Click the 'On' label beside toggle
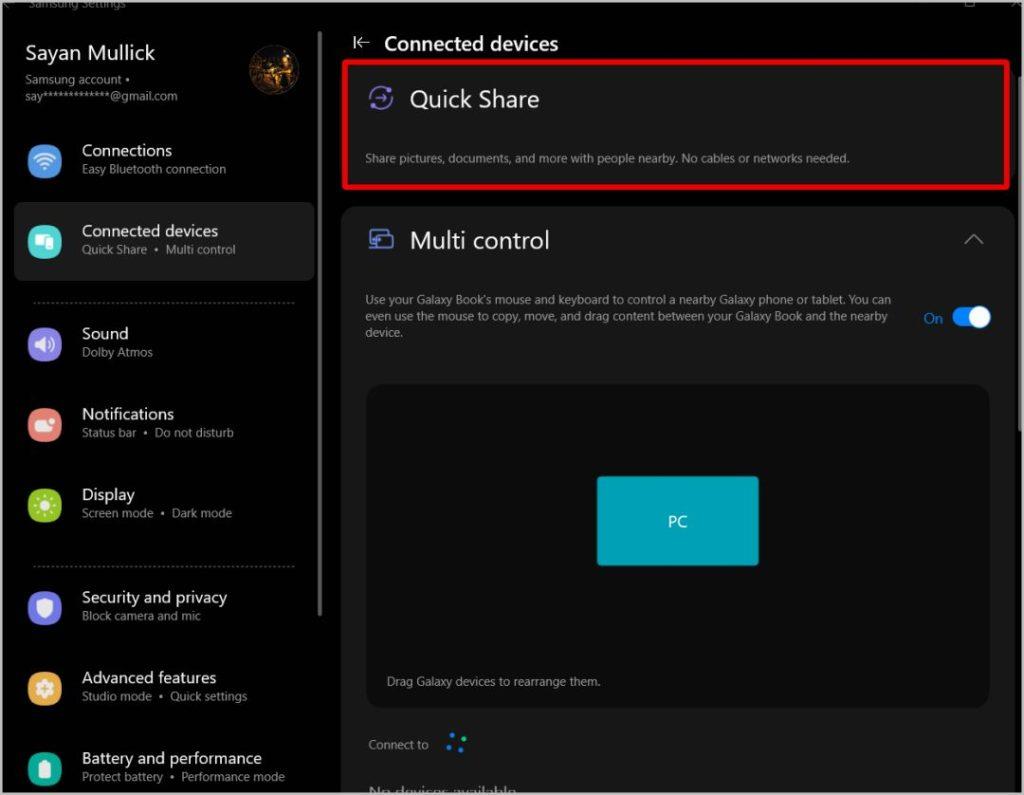Image resolution: width=1024 pixels, height=795 pixels. point(933,318)
